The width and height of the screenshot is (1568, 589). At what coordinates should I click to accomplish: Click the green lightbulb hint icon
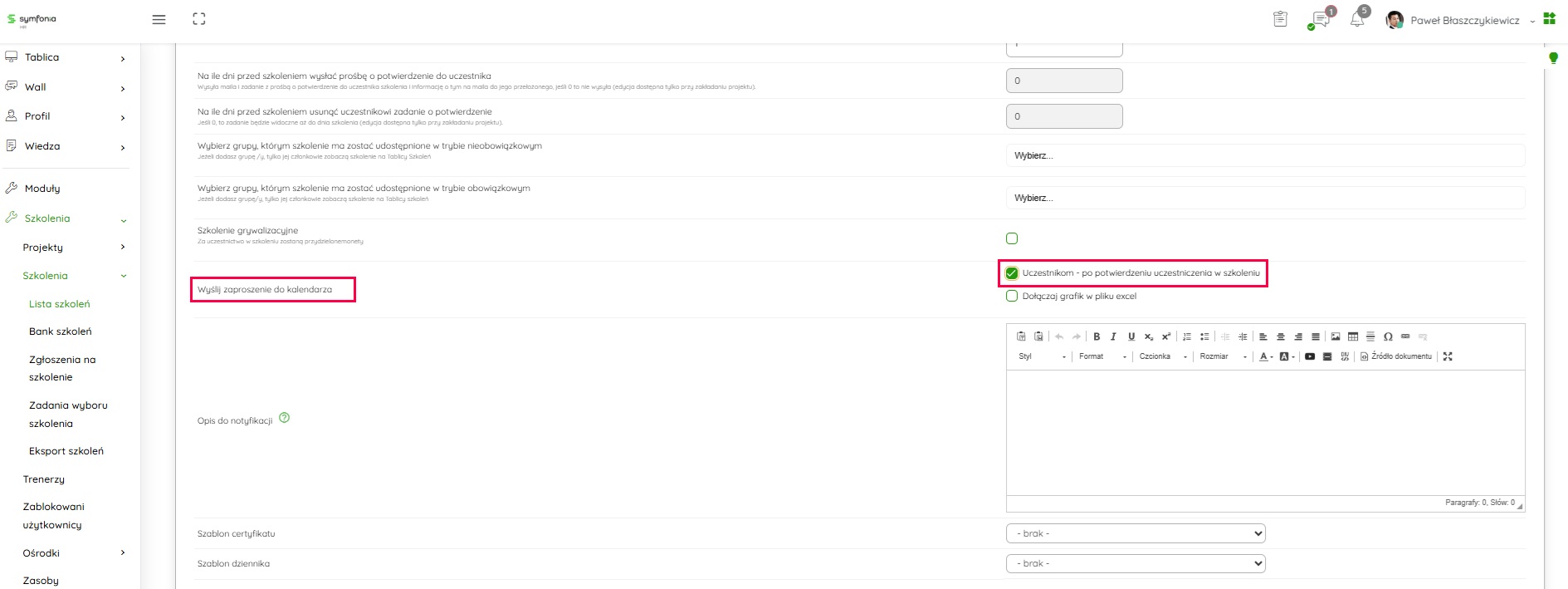coord(1553,58)
